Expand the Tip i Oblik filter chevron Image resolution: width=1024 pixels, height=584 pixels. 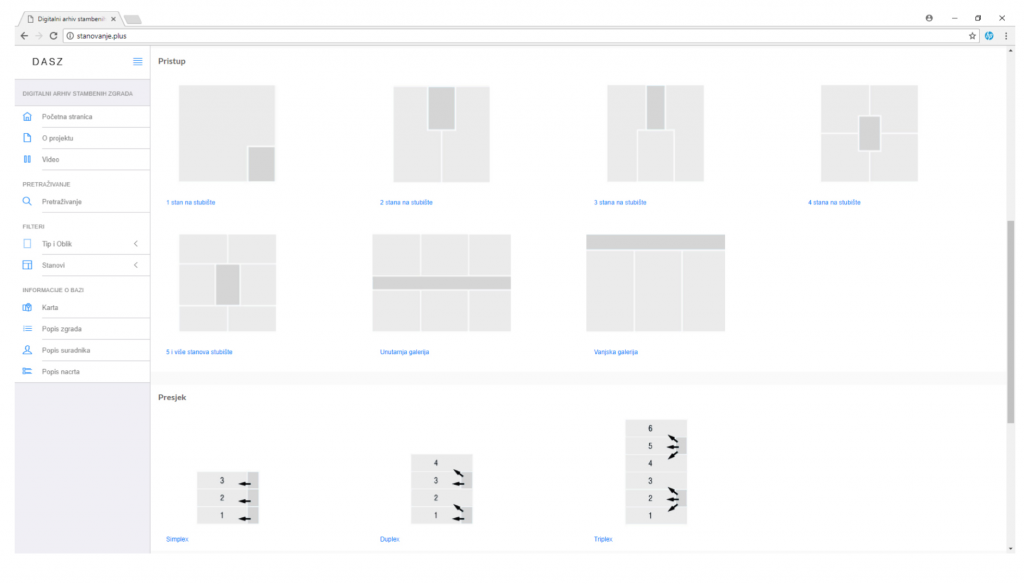click(136, 244)
